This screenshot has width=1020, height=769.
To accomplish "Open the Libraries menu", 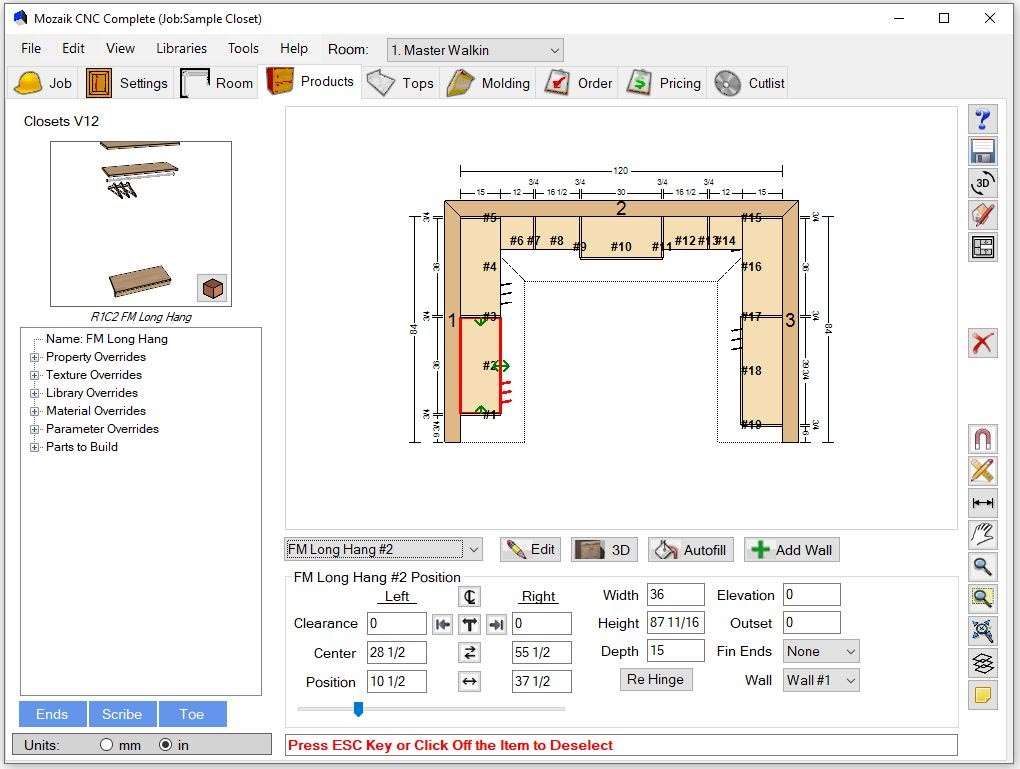I will pyautogui.click(x=181, y=48).
